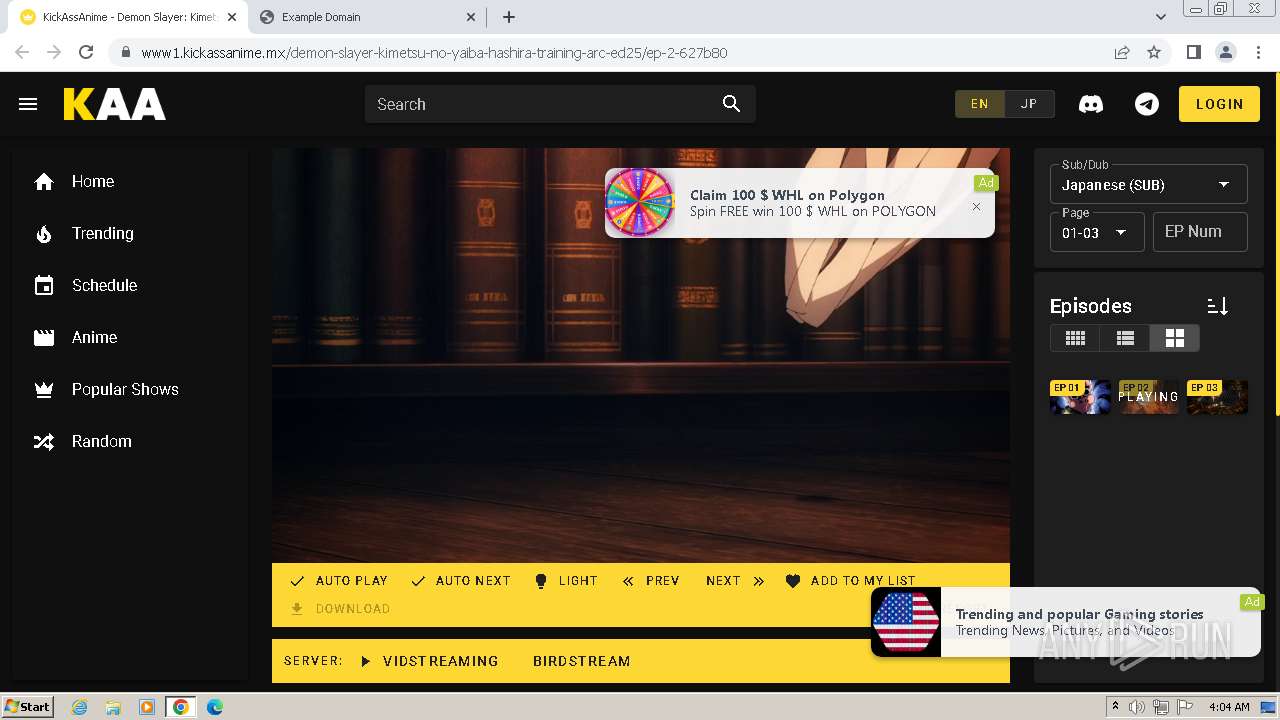Click the browser share page icon
The height and width of the screenshot is (720, 1280).
[x=1122, y=52]
